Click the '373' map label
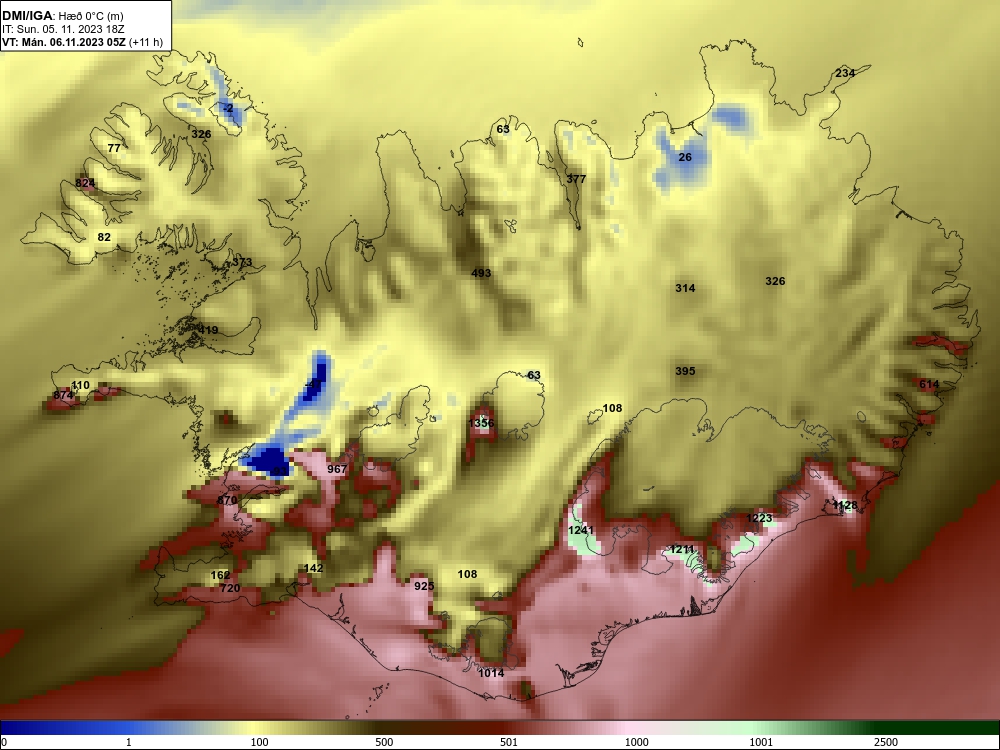This screenshot has height=750, width=1000. click(x=242, y=262)
